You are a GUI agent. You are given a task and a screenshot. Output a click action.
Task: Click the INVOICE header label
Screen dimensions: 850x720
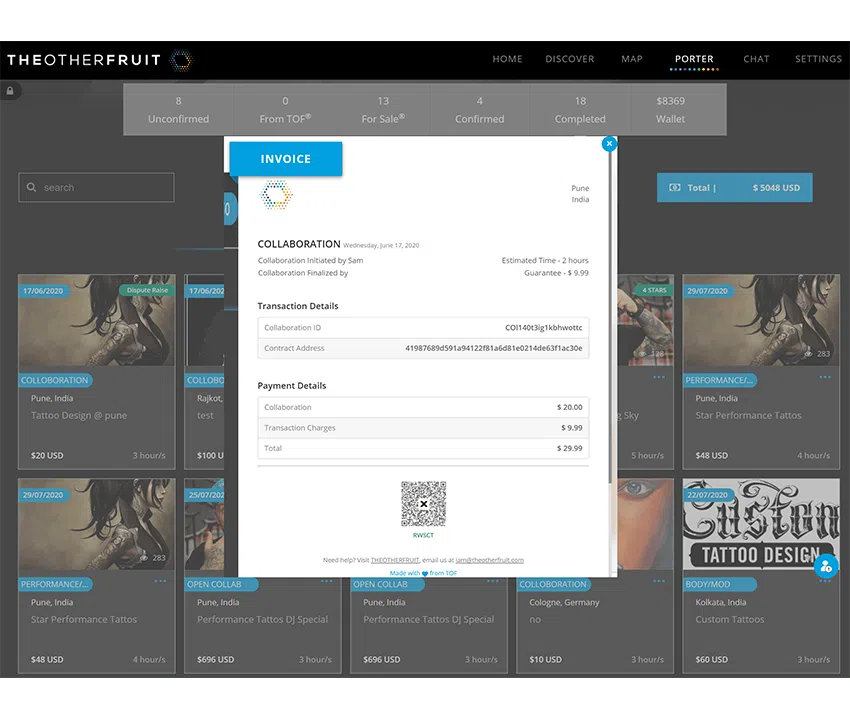286,159
